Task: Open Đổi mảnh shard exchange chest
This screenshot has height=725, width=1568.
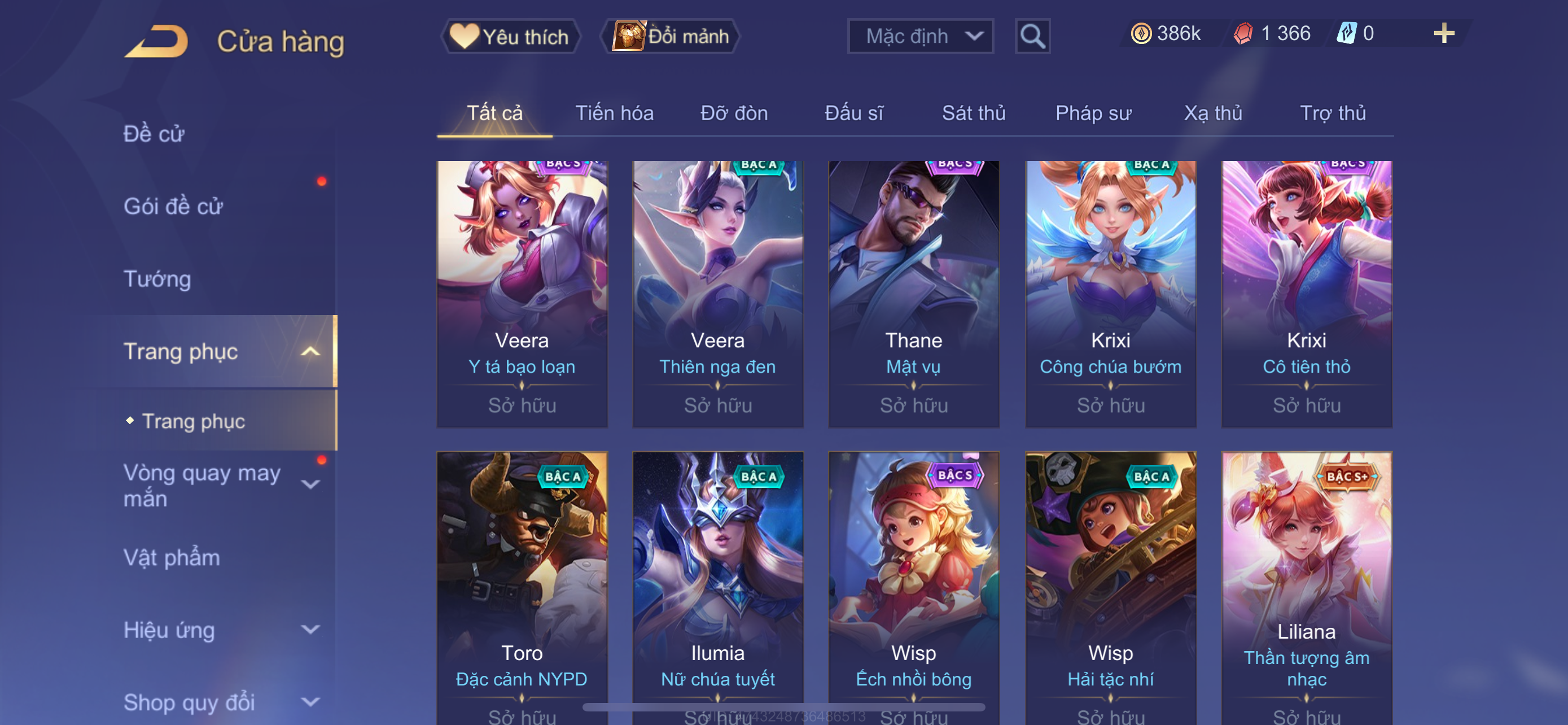Action: coord(670,37)
